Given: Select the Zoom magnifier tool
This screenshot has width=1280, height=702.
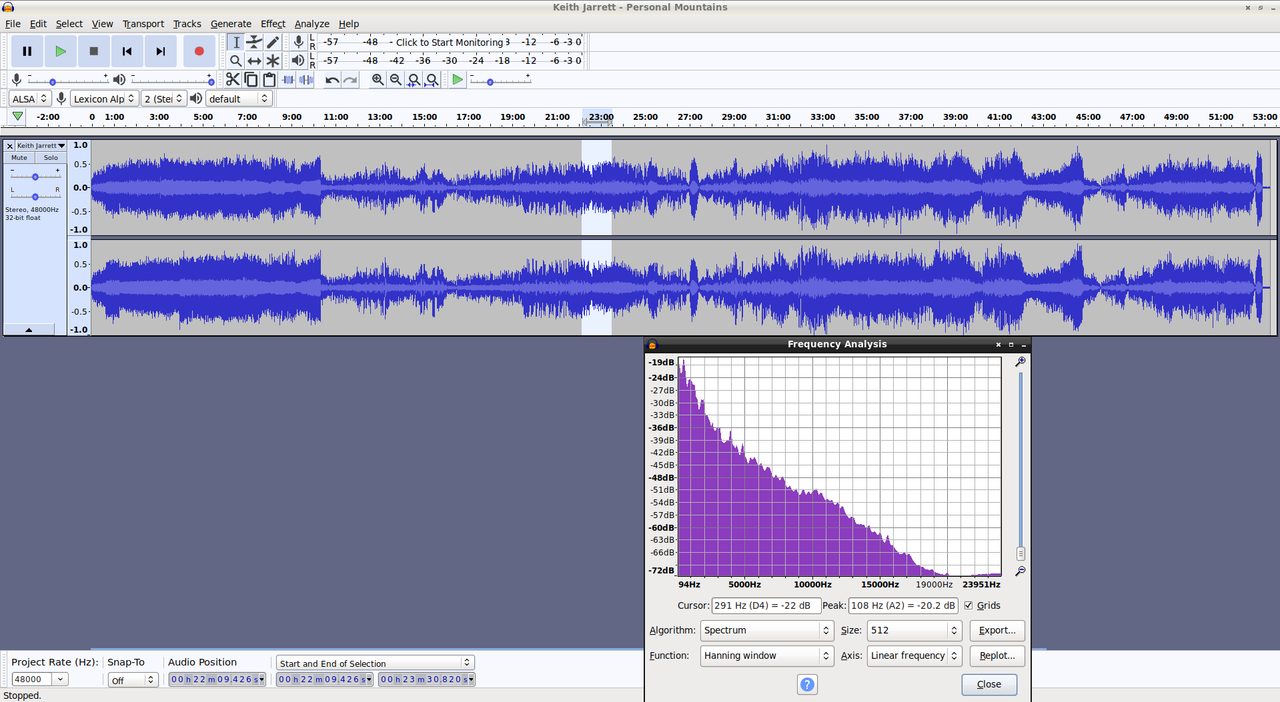Looking at the screenshot, I should tap(236, 61).
